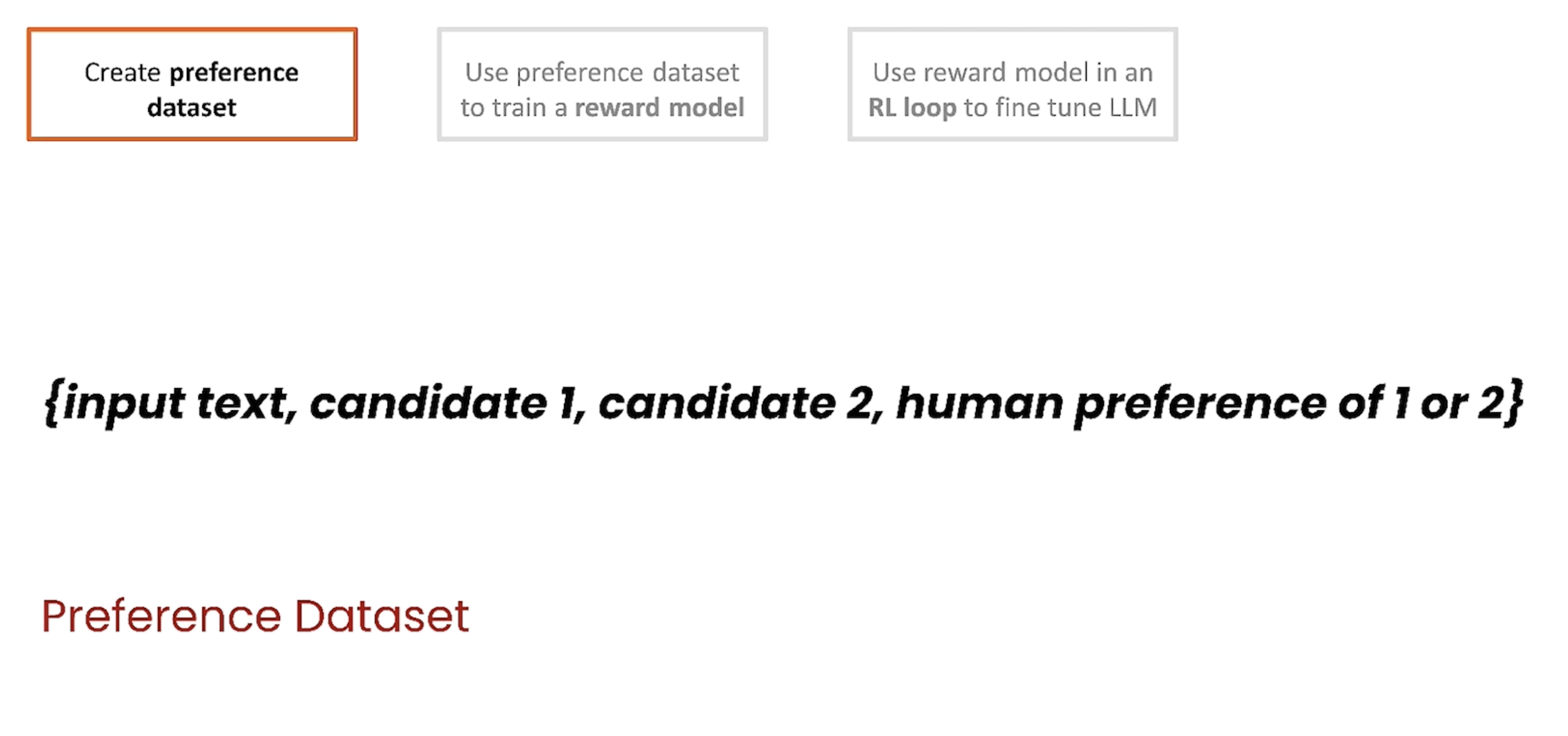Click 'Use preference dataset' line in middle box
The width and height of the screenshot is (1568, 736).
coord(602,73)
